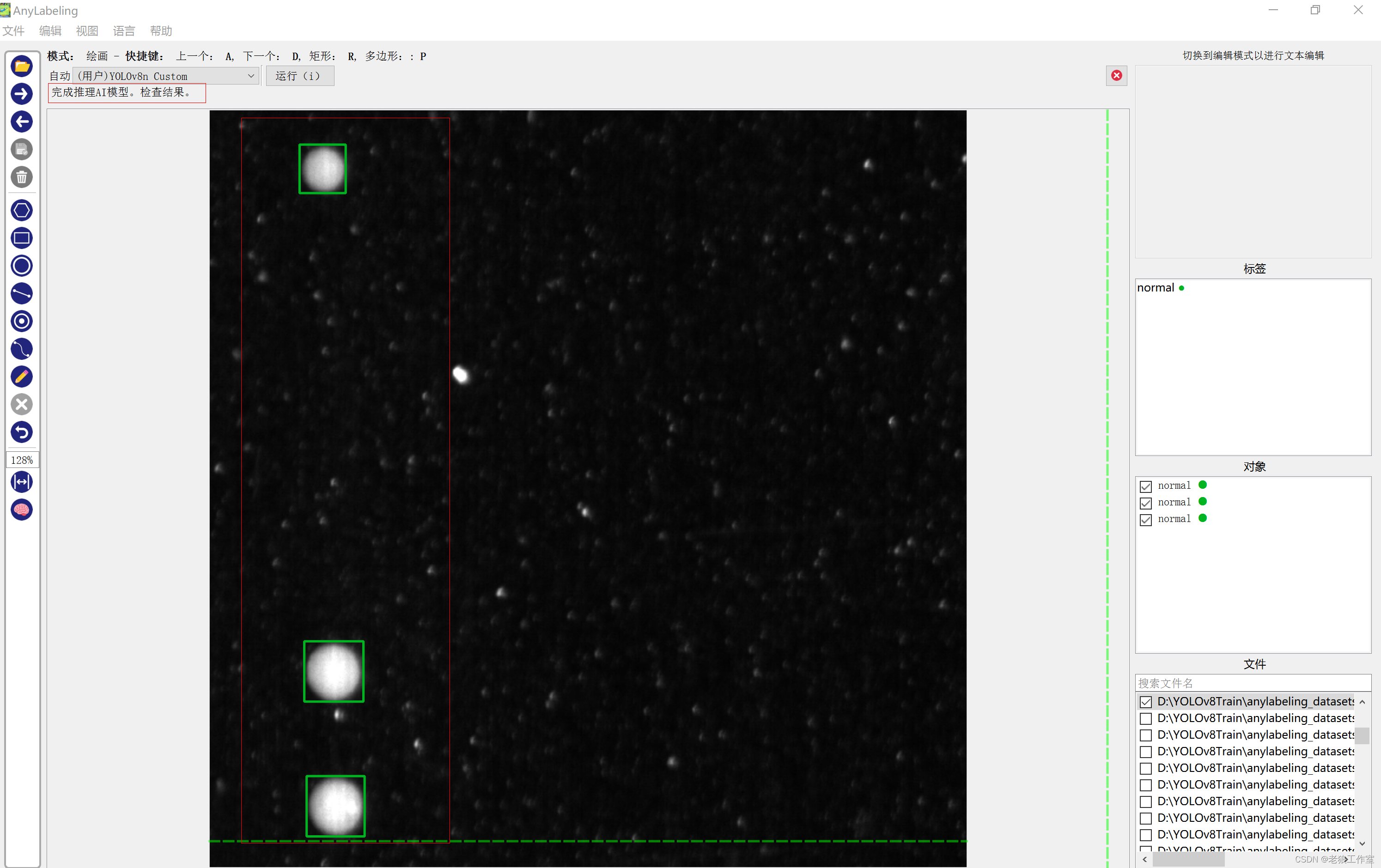
Task: Close auto-labeling panel red X
Action: coord(1116,76)
